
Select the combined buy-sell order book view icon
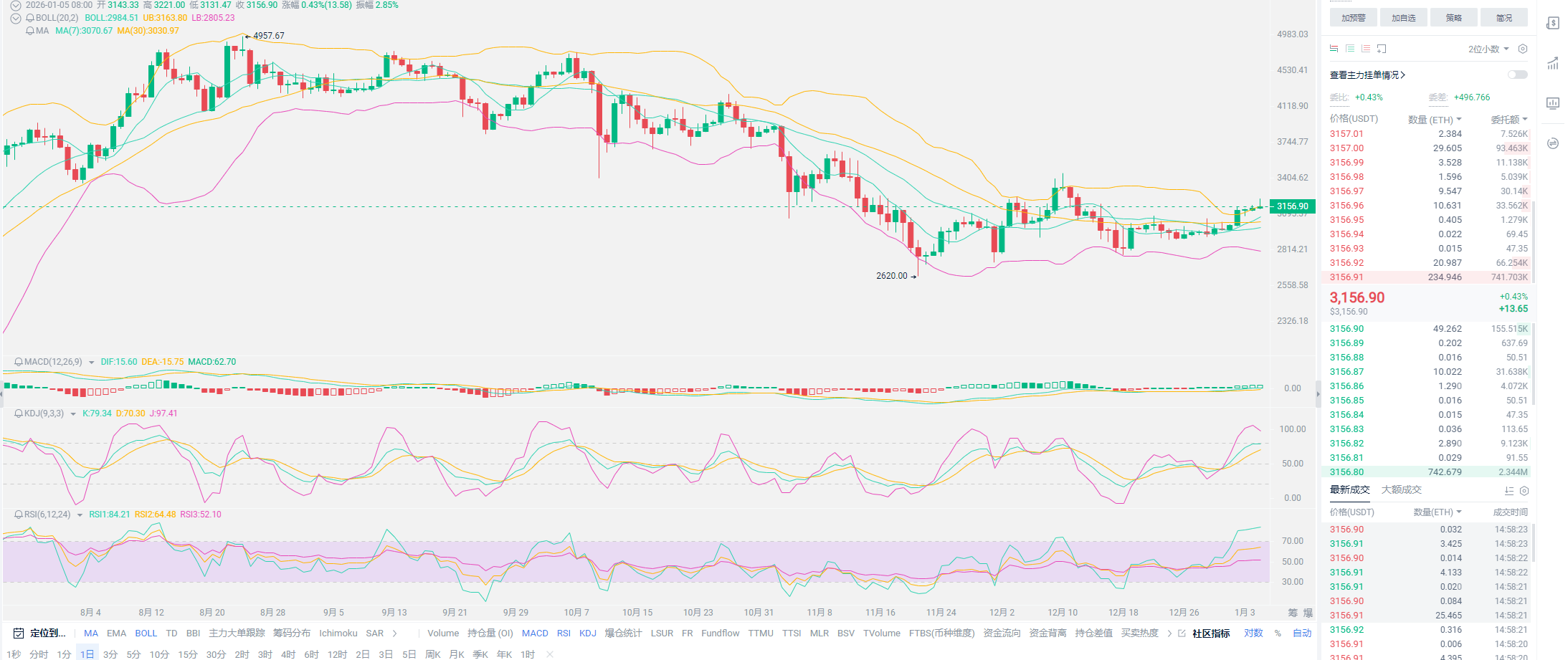pyautogui.click(x=1334, y=49)
